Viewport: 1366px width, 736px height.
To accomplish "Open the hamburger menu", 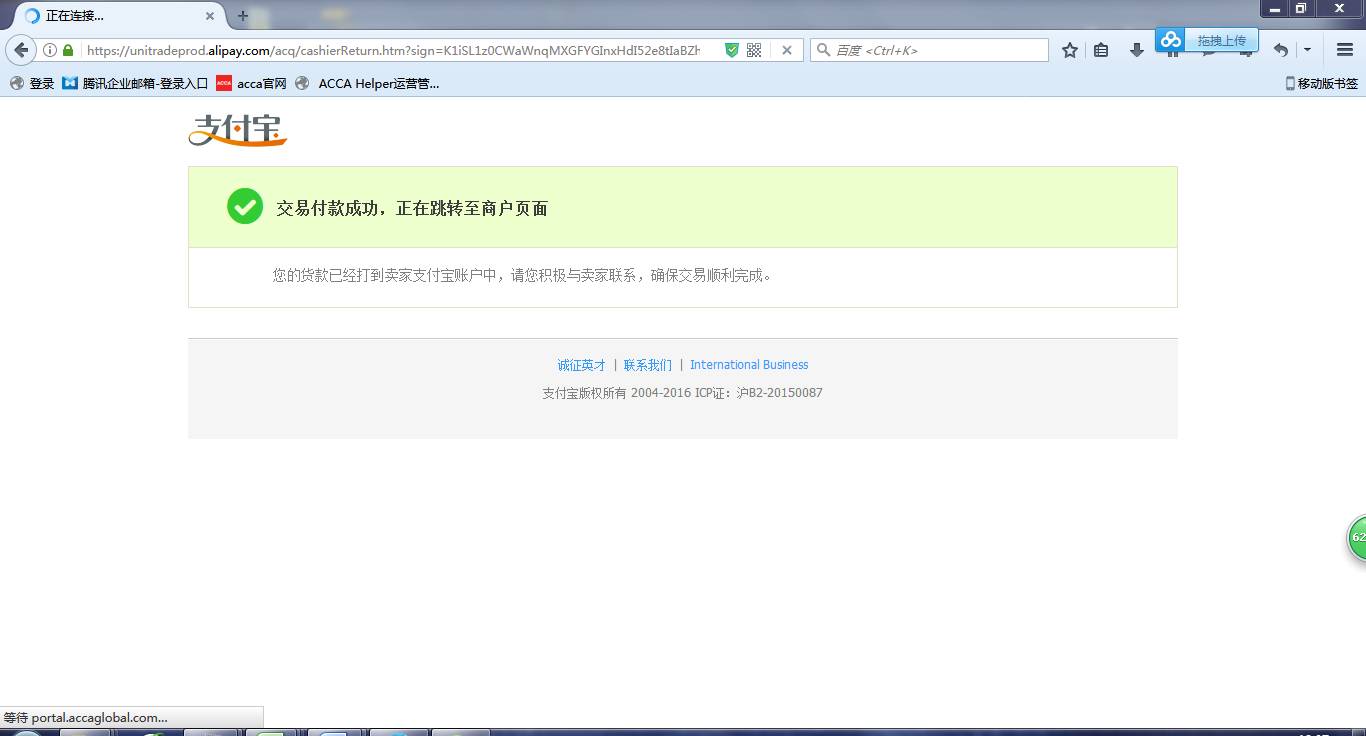I will tap(1345, 50).
